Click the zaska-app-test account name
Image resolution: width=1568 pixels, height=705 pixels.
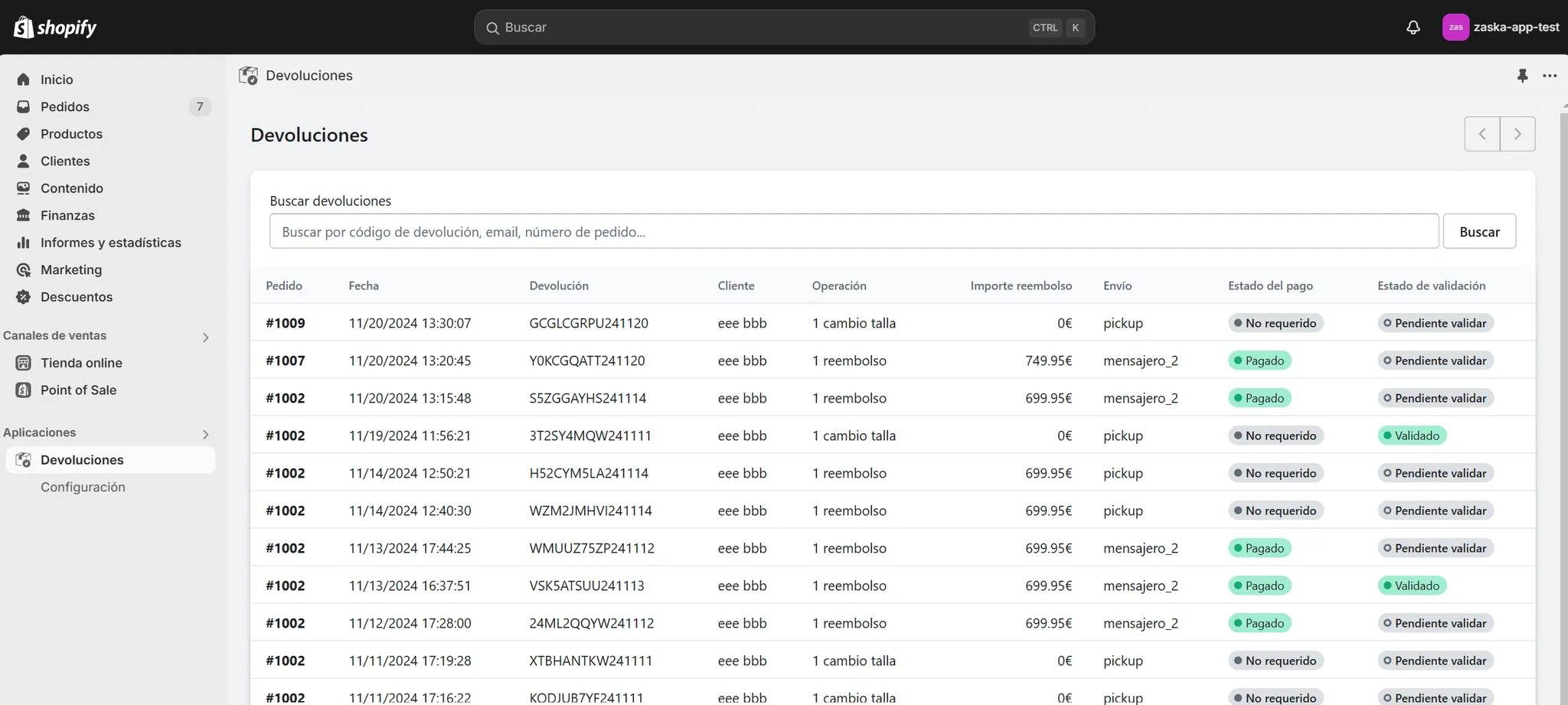pos(1516,28)
